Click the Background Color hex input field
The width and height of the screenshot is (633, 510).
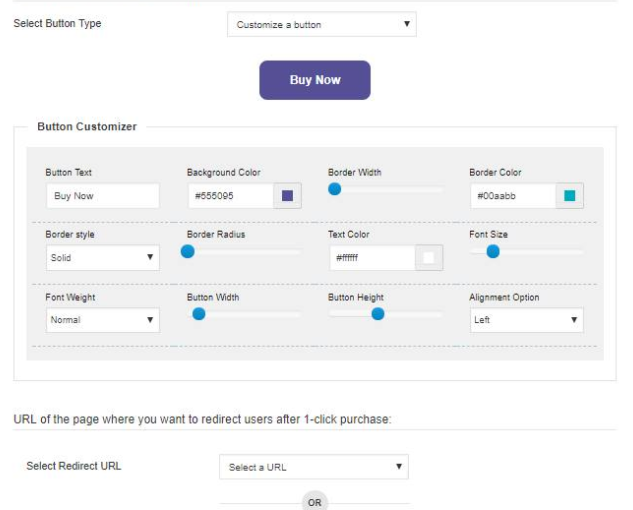pyautogui.click(x=230, y=196)
